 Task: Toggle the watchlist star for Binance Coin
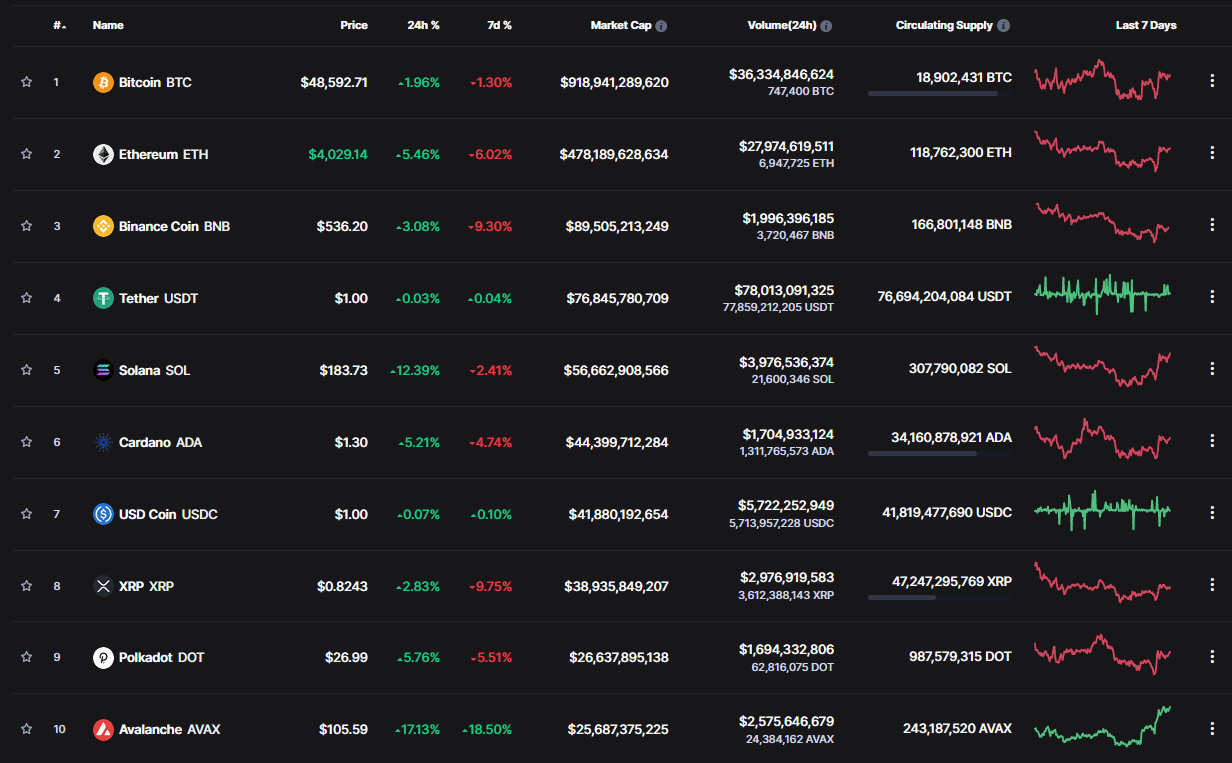tap(27, 226)
